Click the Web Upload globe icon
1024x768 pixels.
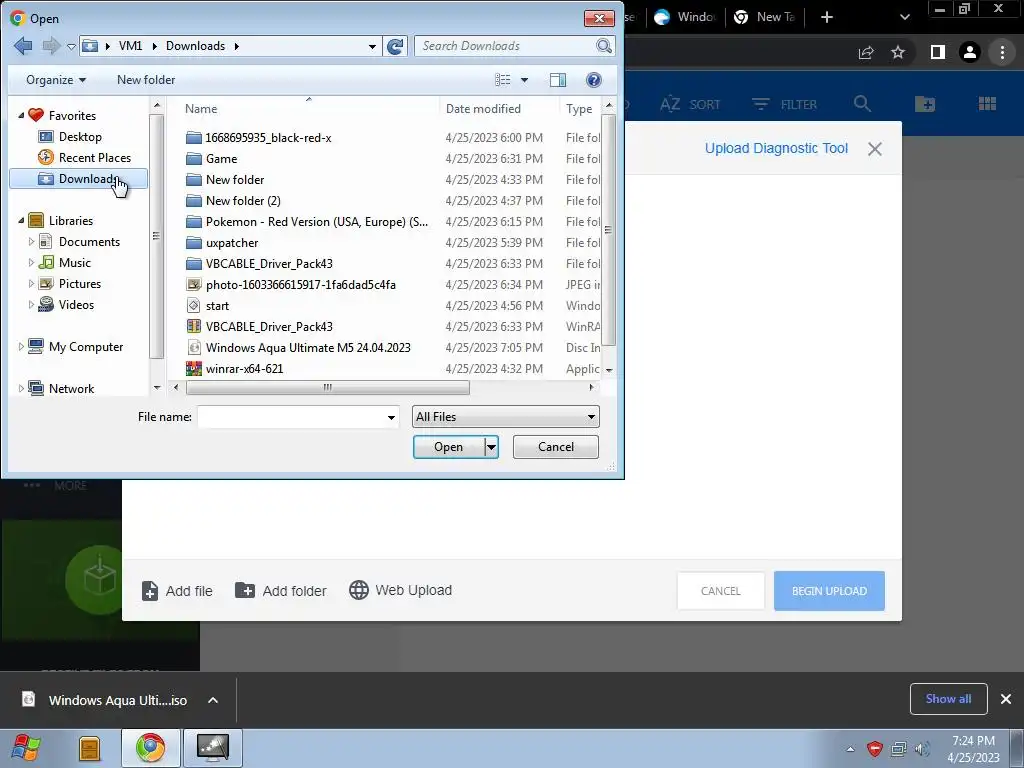(x=359, y=590)
